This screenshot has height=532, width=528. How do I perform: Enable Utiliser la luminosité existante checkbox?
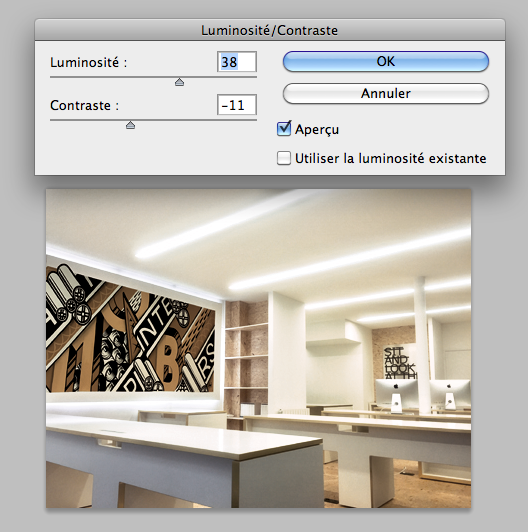point(284,158)
